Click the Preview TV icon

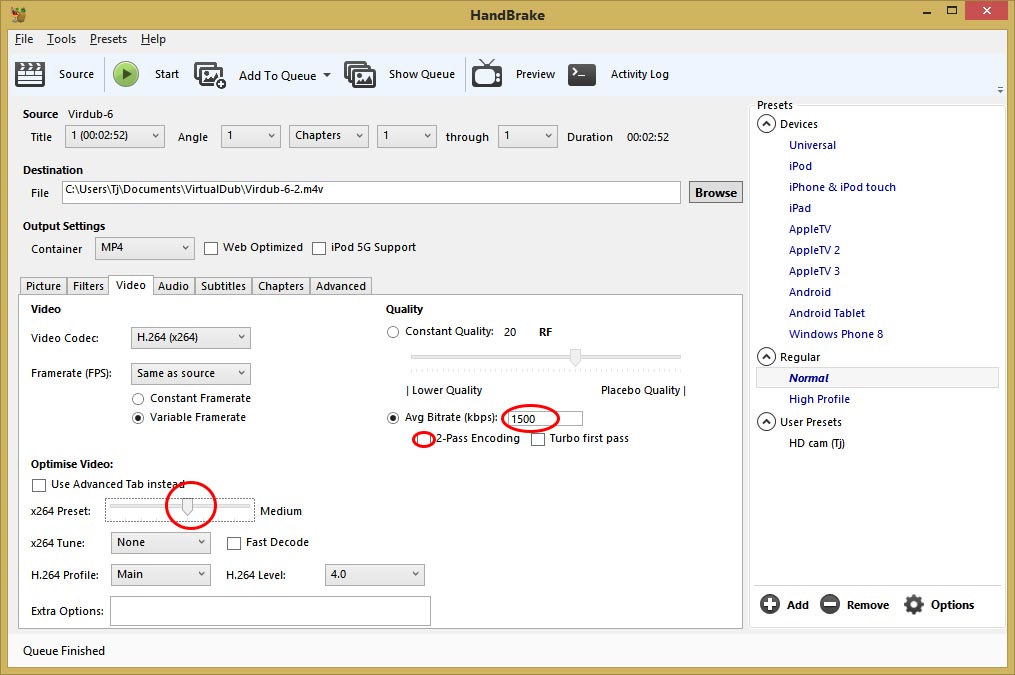[x=487, y=73]
